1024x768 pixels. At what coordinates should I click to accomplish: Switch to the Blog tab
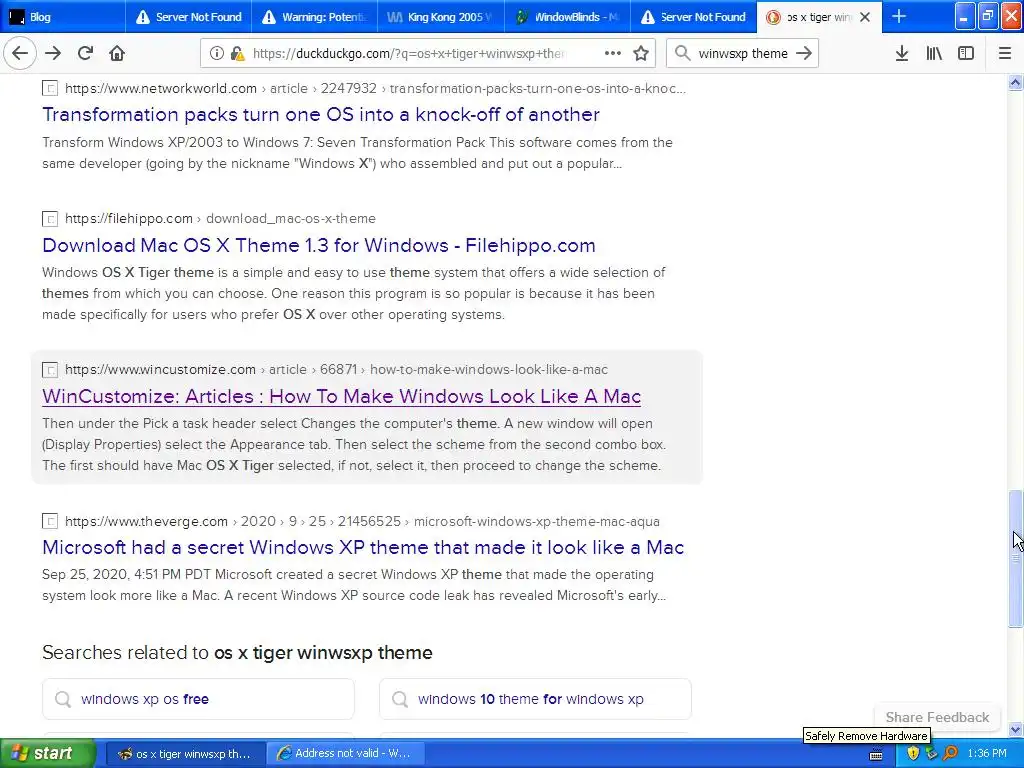[x=63, y=17]
